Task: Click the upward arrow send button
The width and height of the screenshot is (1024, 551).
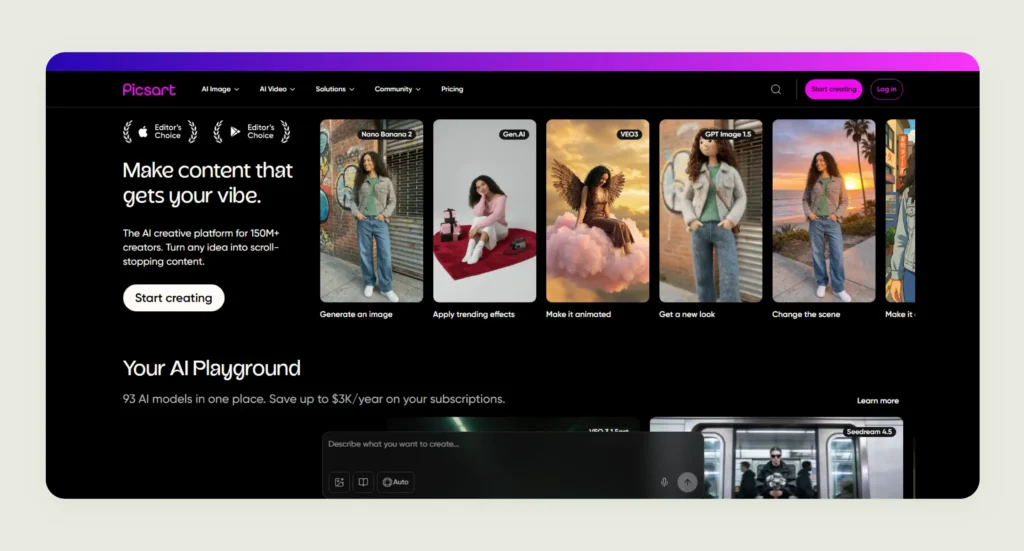Action: [687, 482]
